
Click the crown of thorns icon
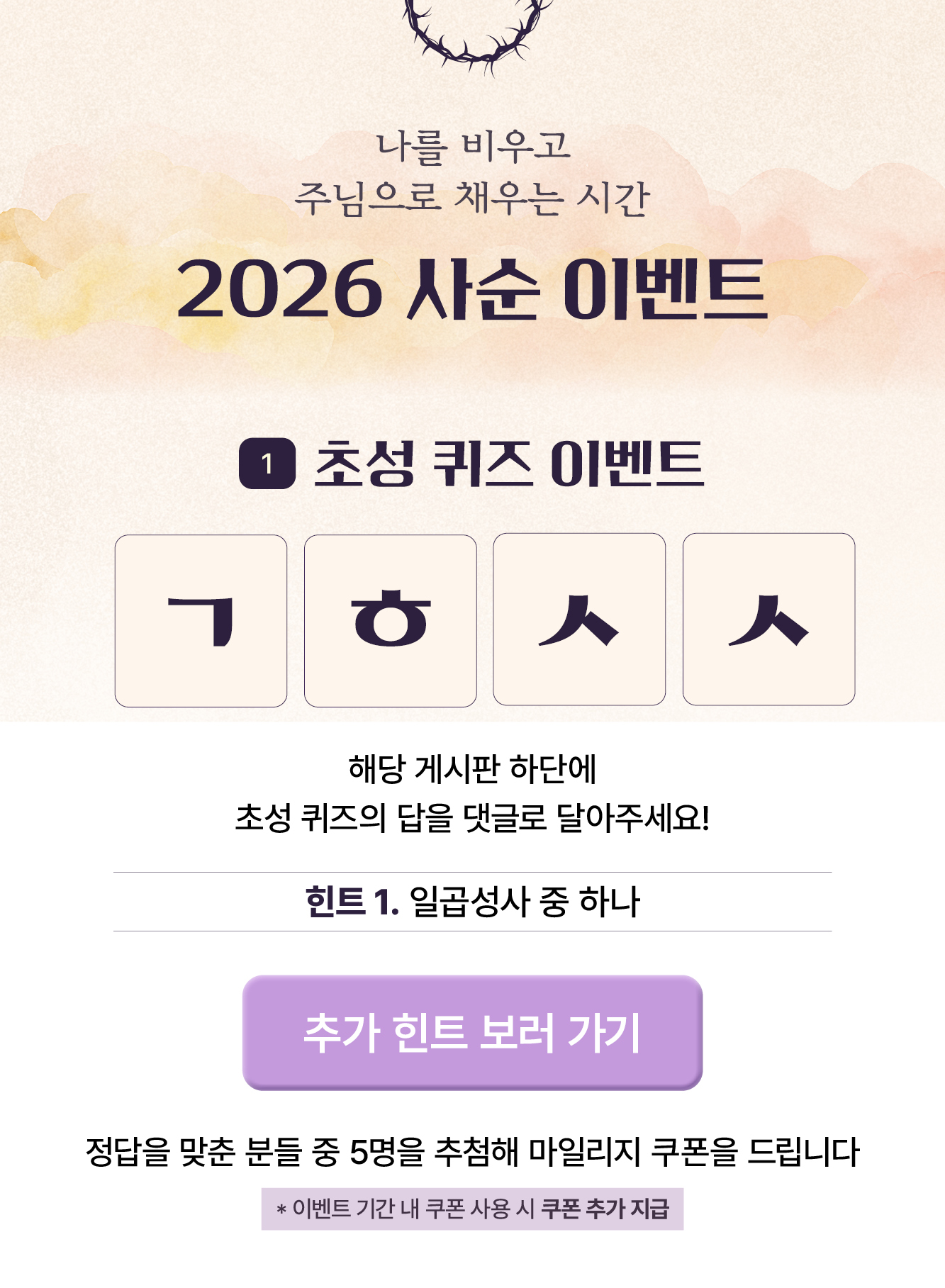(477, 32)
